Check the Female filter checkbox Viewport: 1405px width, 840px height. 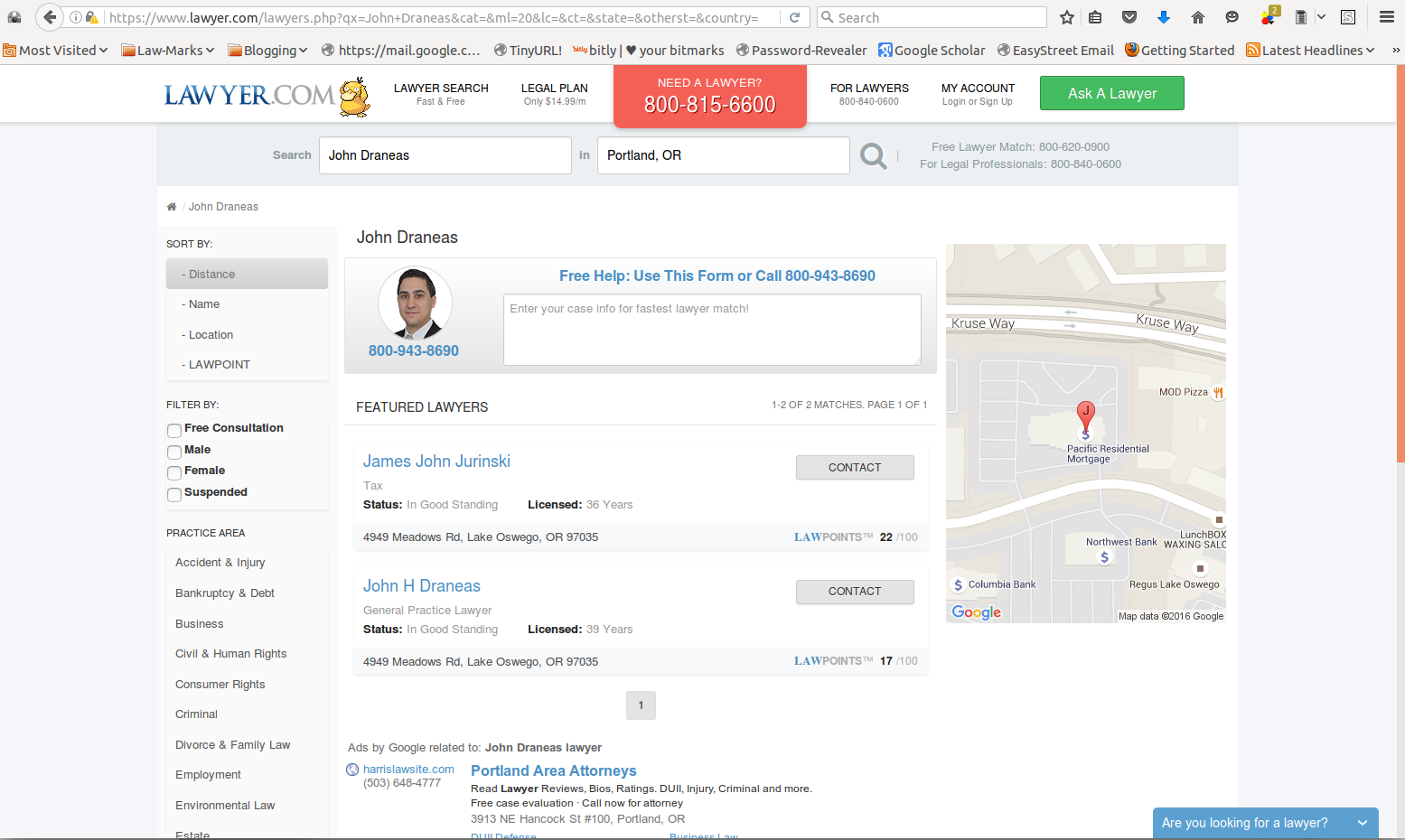click(174, 473)
